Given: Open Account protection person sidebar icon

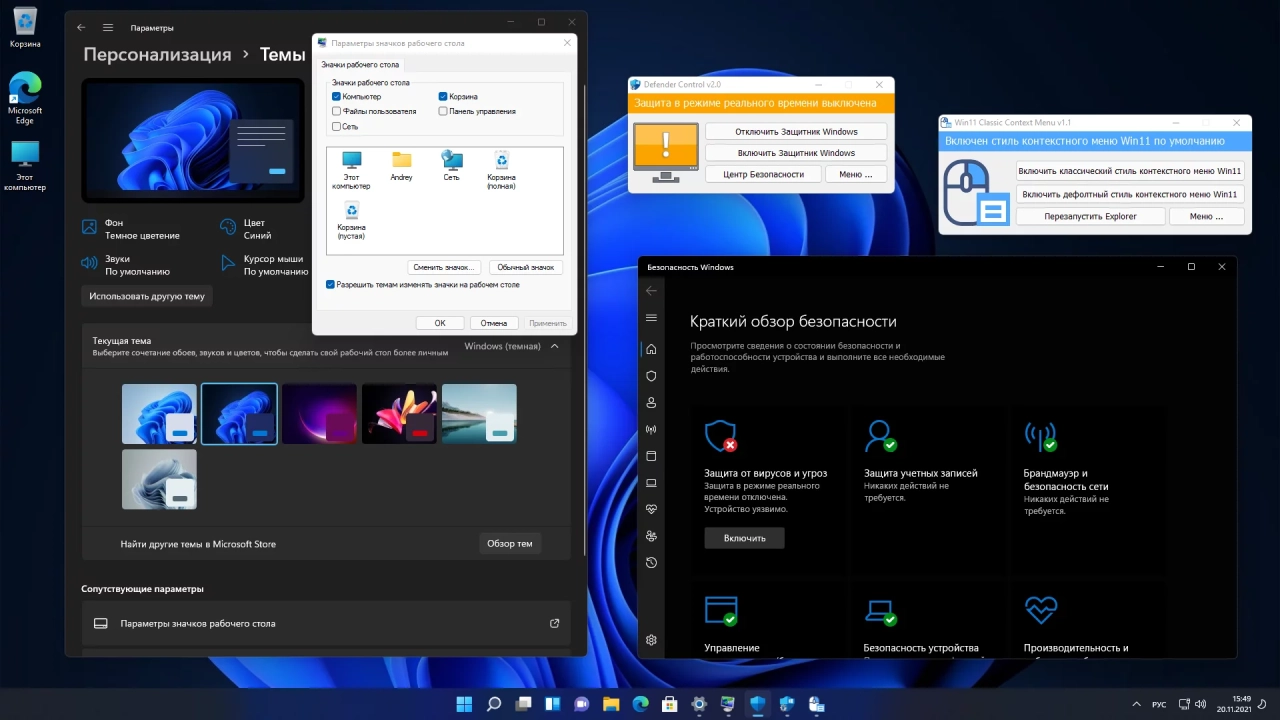Looking at the screenshot, I should [651, 403].
